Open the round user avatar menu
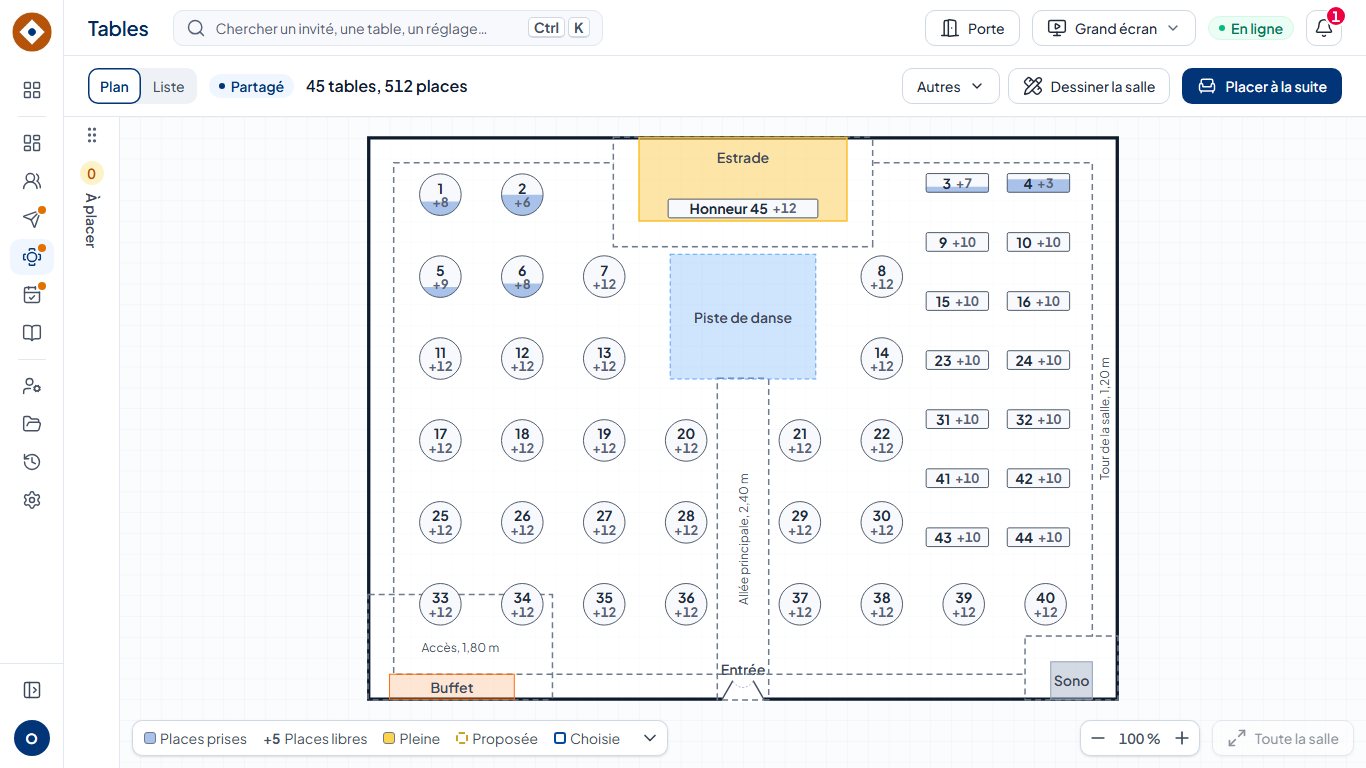Screen dimensions: 1366x768 pyautogui.click(x=32, y=739)
